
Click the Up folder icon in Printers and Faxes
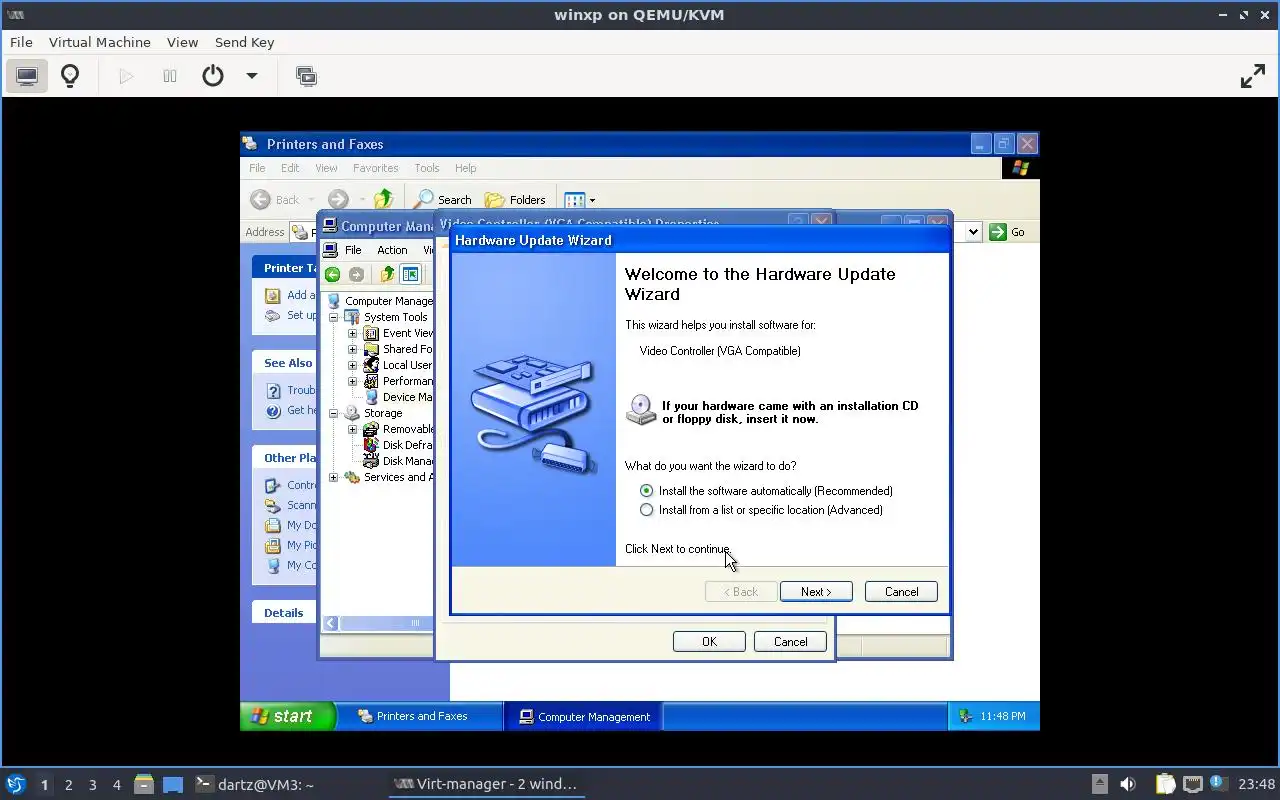[383, 199]
